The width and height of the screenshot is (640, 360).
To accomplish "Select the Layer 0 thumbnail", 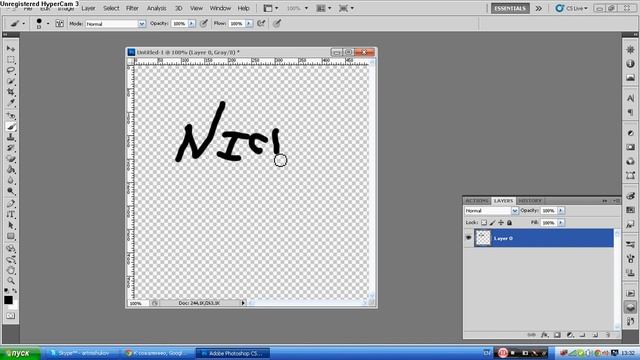I will coord(483,238).
